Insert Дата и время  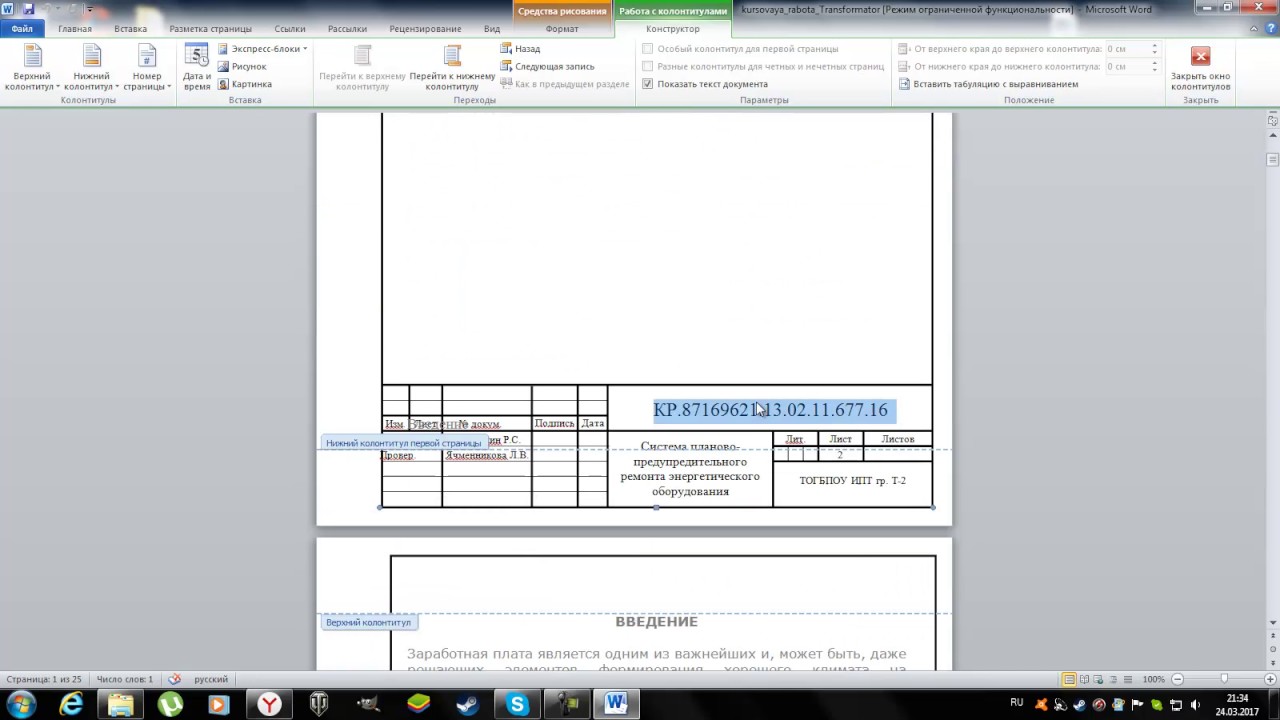(197, 68)
